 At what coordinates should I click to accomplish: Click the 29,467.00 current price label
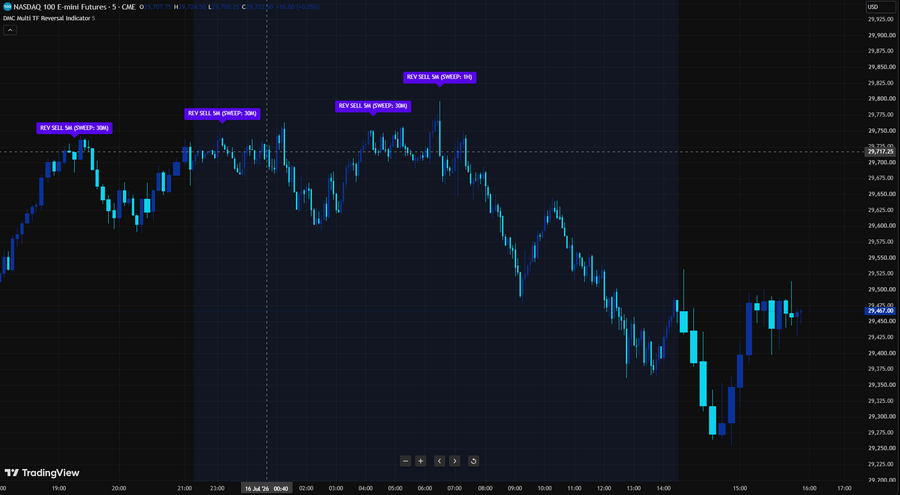coord(880,311)
